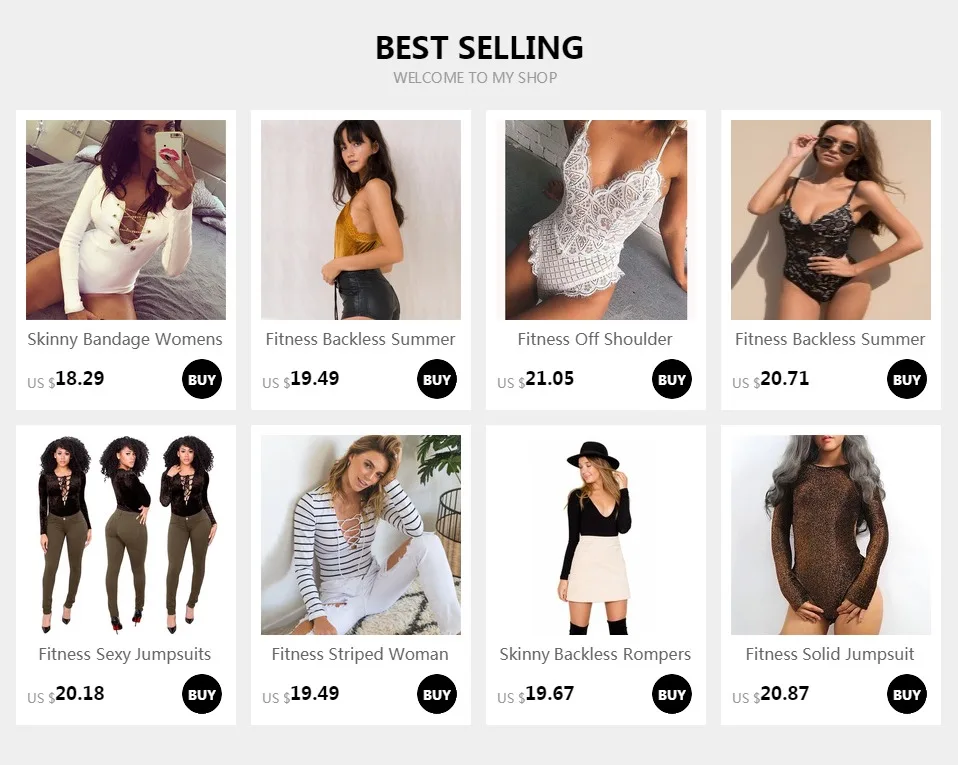Open the yellow backless top product image

pyautogui.click(x=361, y=220)
